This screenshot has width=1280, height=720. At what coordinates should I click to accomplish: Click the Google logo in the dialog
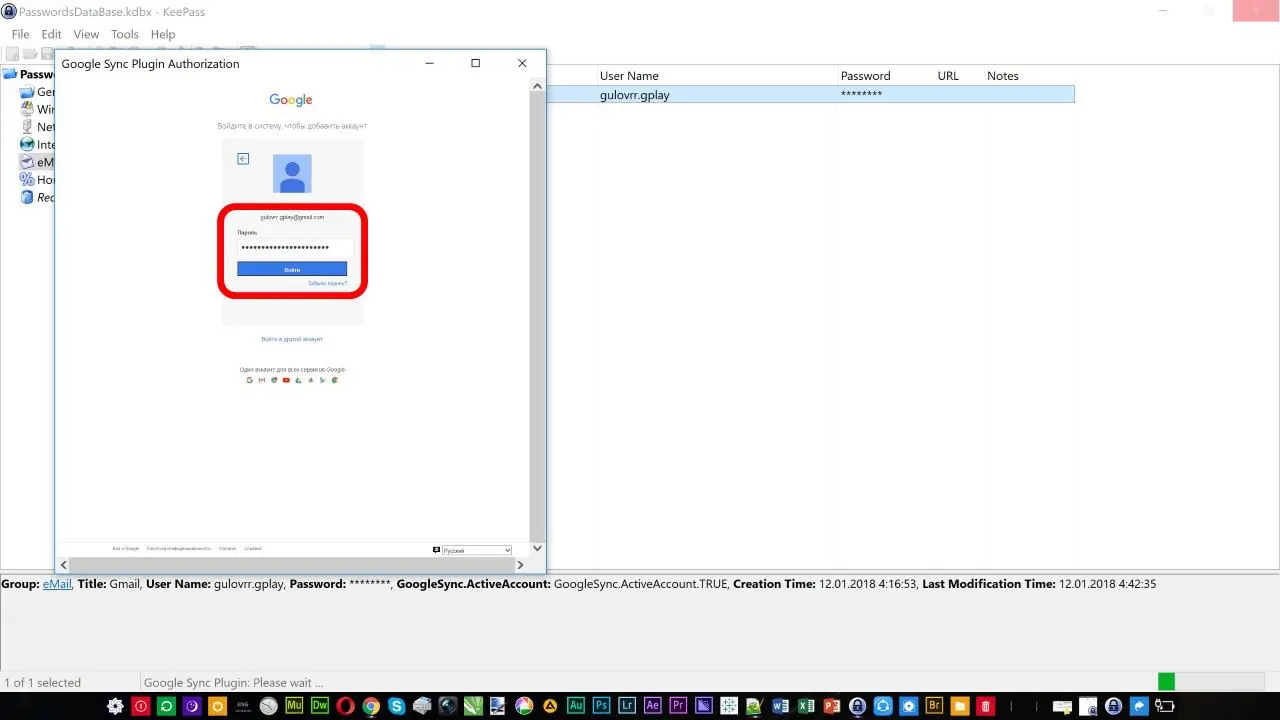(x=291, y=100)
